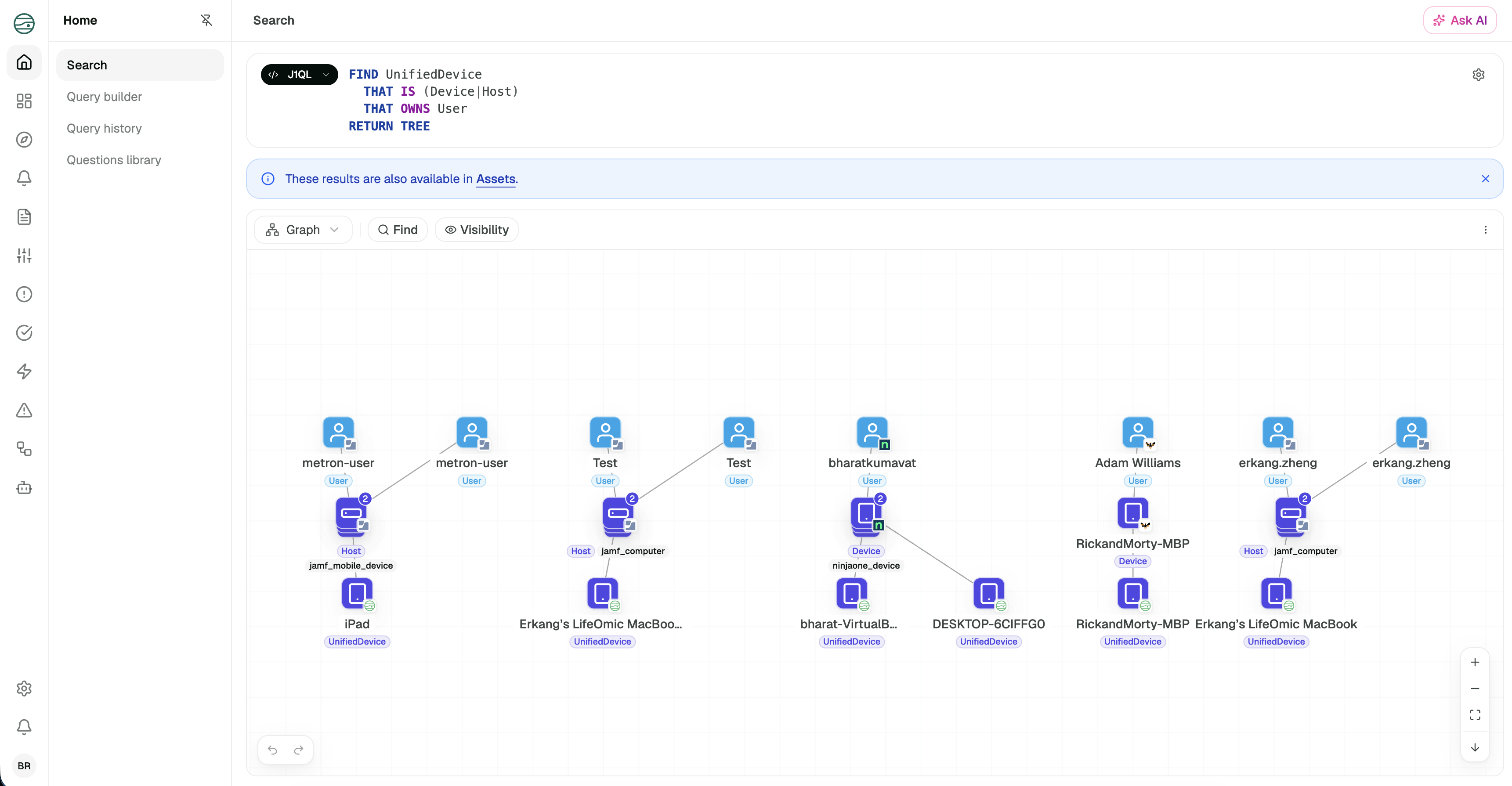Open the robot icon in sidebar
Screen dimensions: 1512x786
click(24, 487)
